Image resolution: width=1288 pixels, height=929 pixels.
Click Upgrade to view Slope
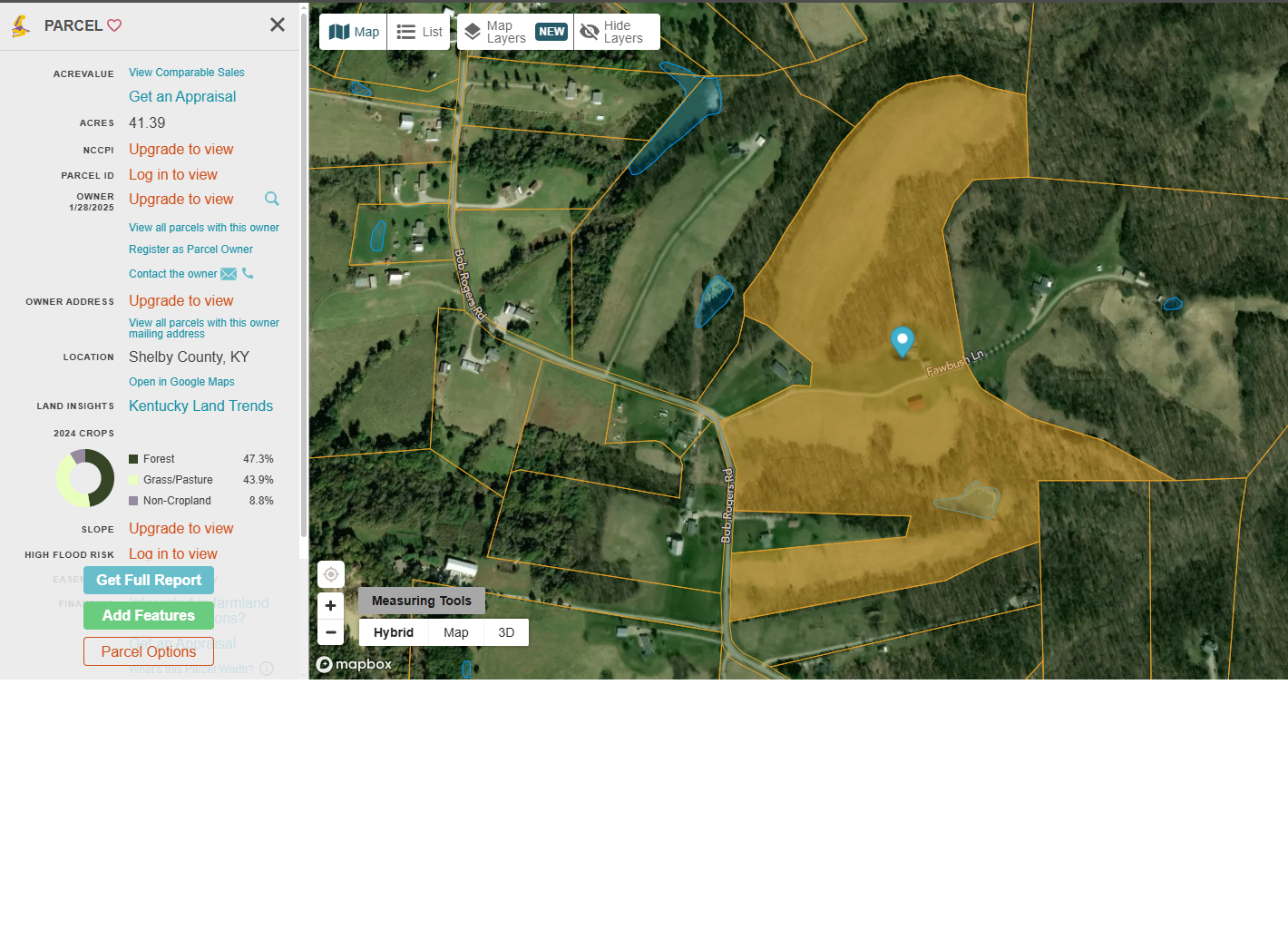(x=181, y=528)
